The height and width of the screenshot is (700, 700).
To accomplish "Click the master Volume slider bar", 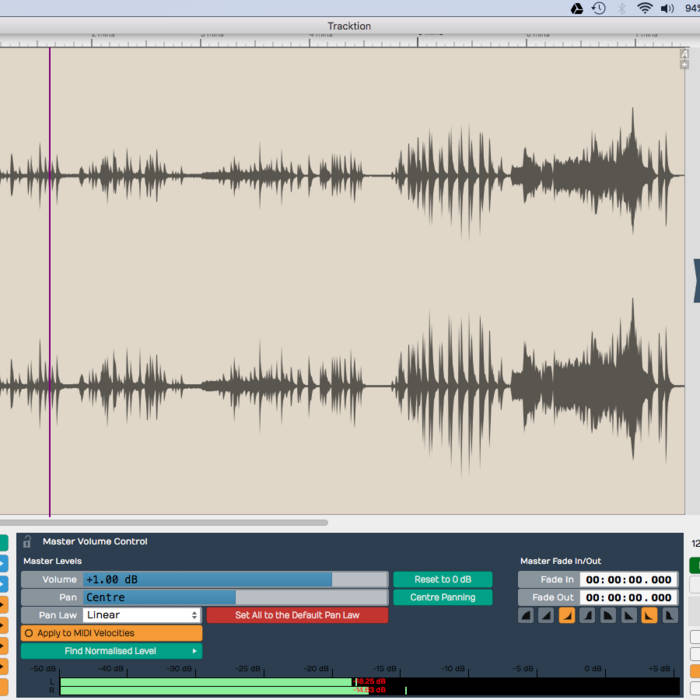I will [x=235, y=580].
